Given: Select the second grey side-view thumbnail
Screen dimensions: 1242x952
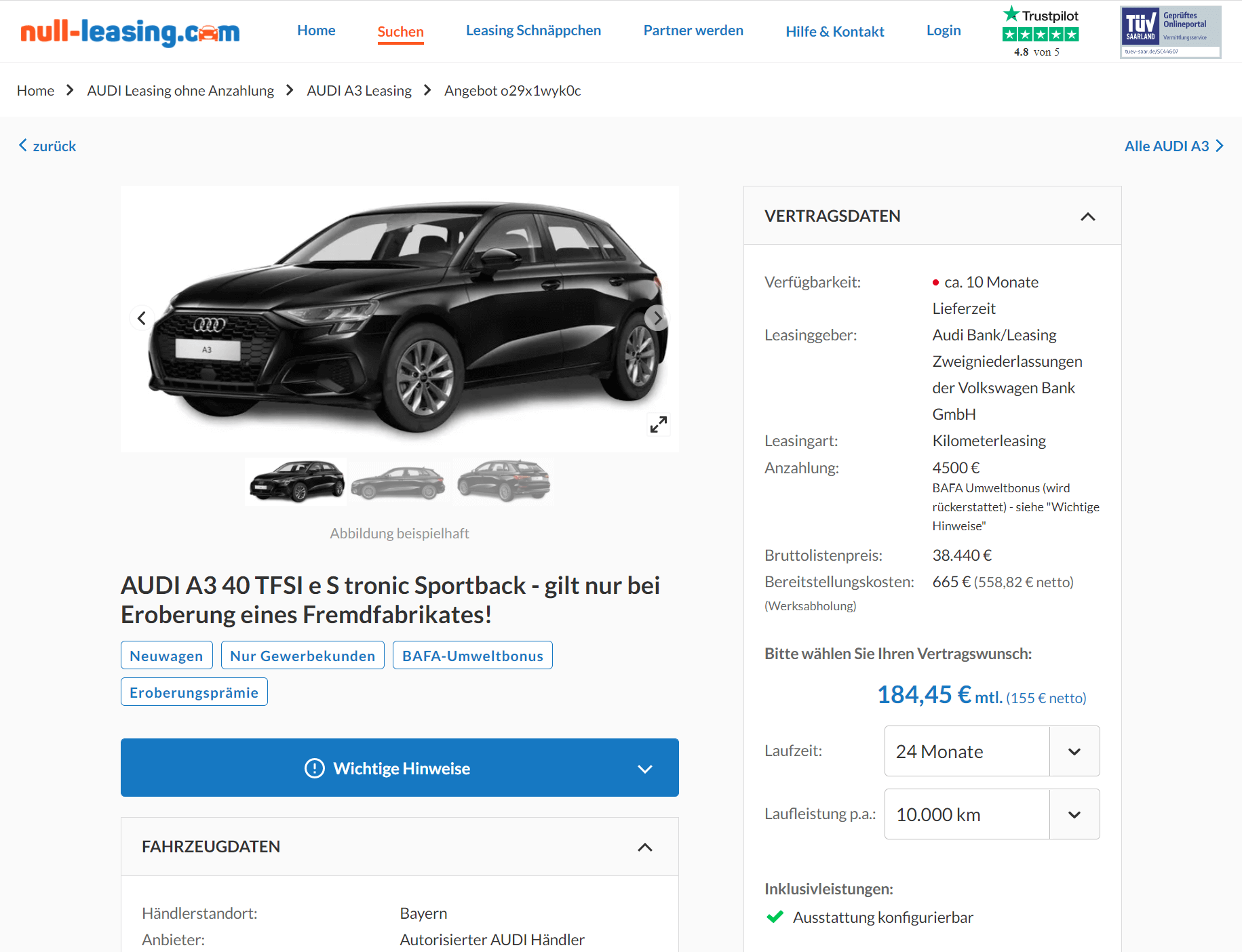Looking at the screenshot, I should coord(398,481).
